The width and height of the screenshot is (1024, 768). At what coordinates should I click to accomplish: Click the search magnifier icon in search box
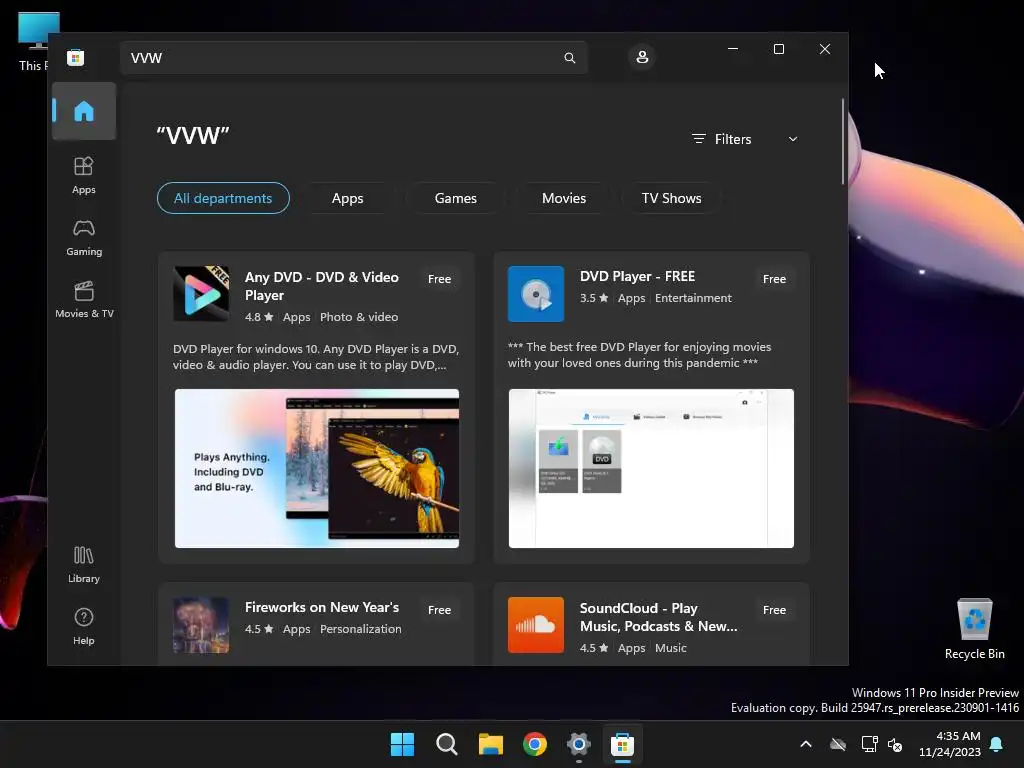tap(569, 58)
